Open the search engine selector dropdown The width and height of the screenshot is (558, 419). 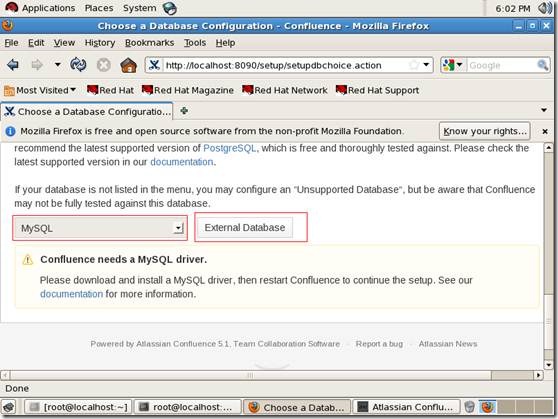point(452,65)
